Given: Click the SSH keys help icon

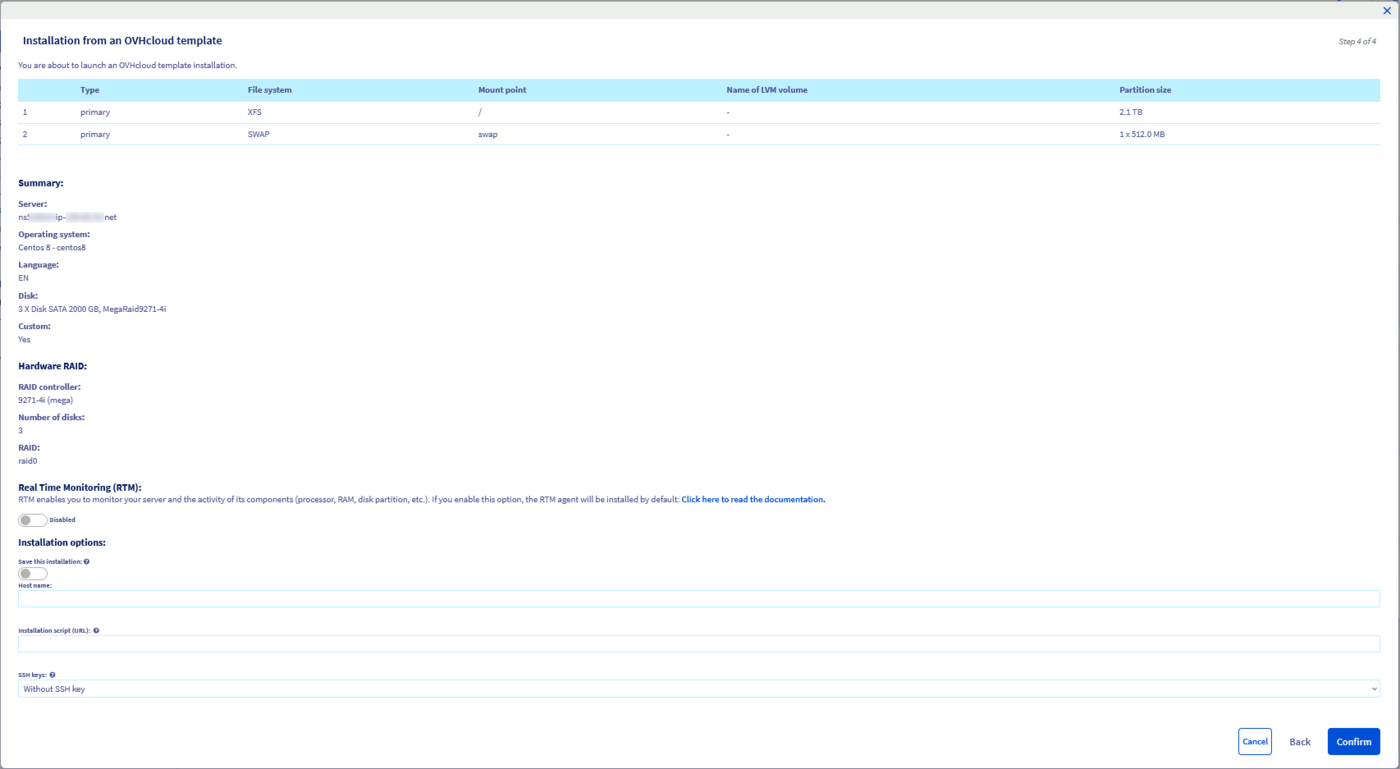Looking at the screenshot, I should coord(52,675).
